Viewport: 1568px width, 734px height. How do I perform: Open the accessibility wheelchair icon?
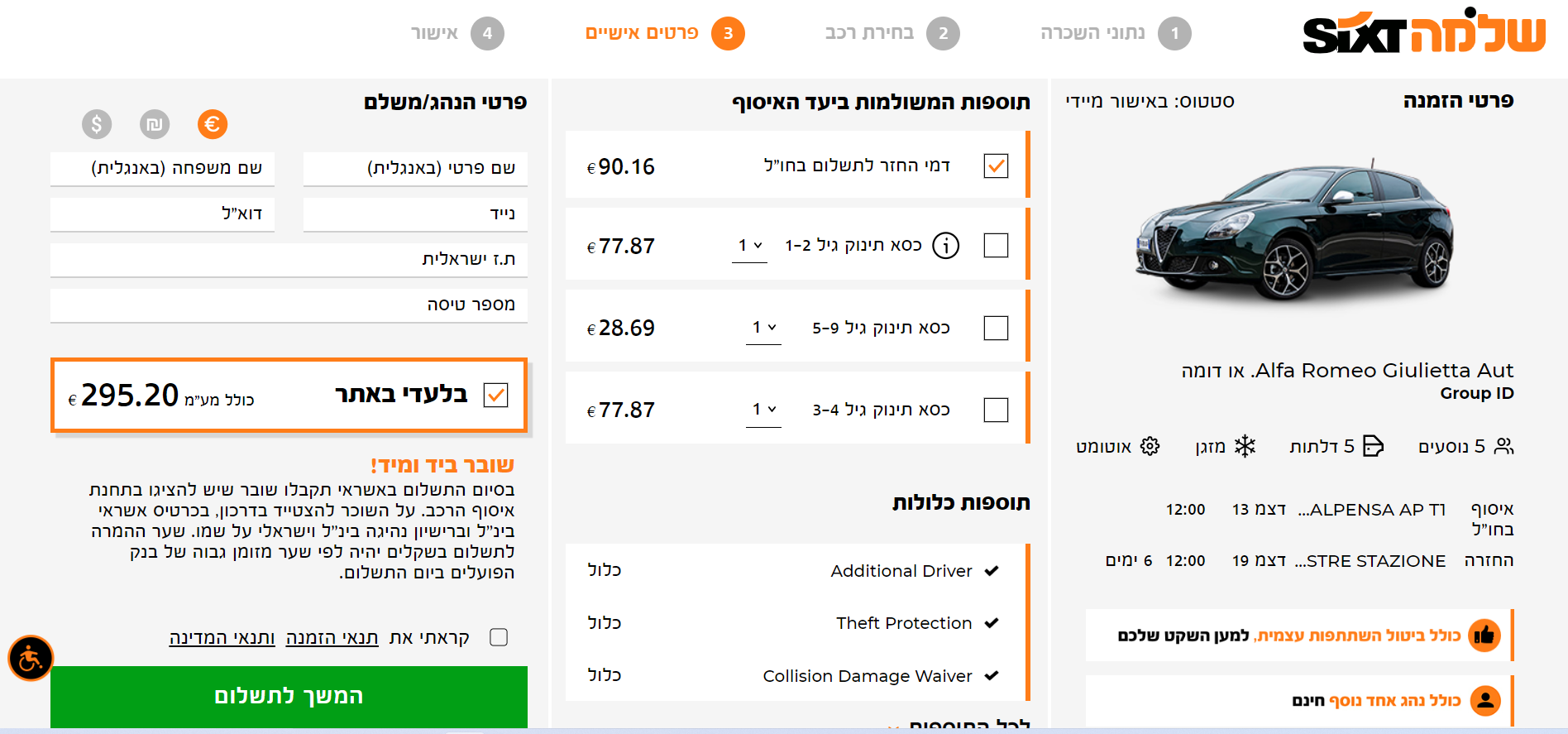point(31,659)
